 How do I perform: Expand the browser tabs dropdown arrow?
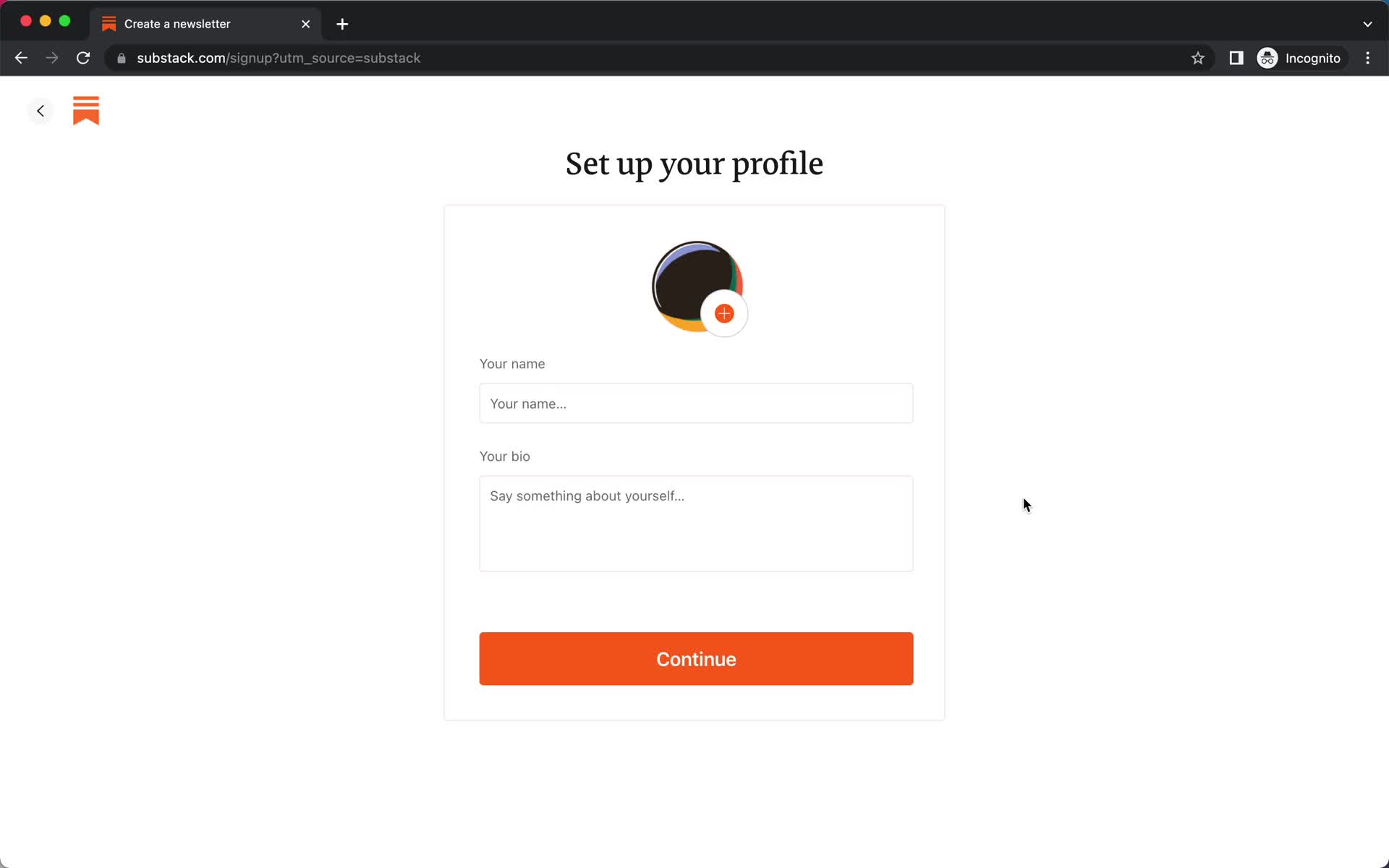(x=1367, y=22)
